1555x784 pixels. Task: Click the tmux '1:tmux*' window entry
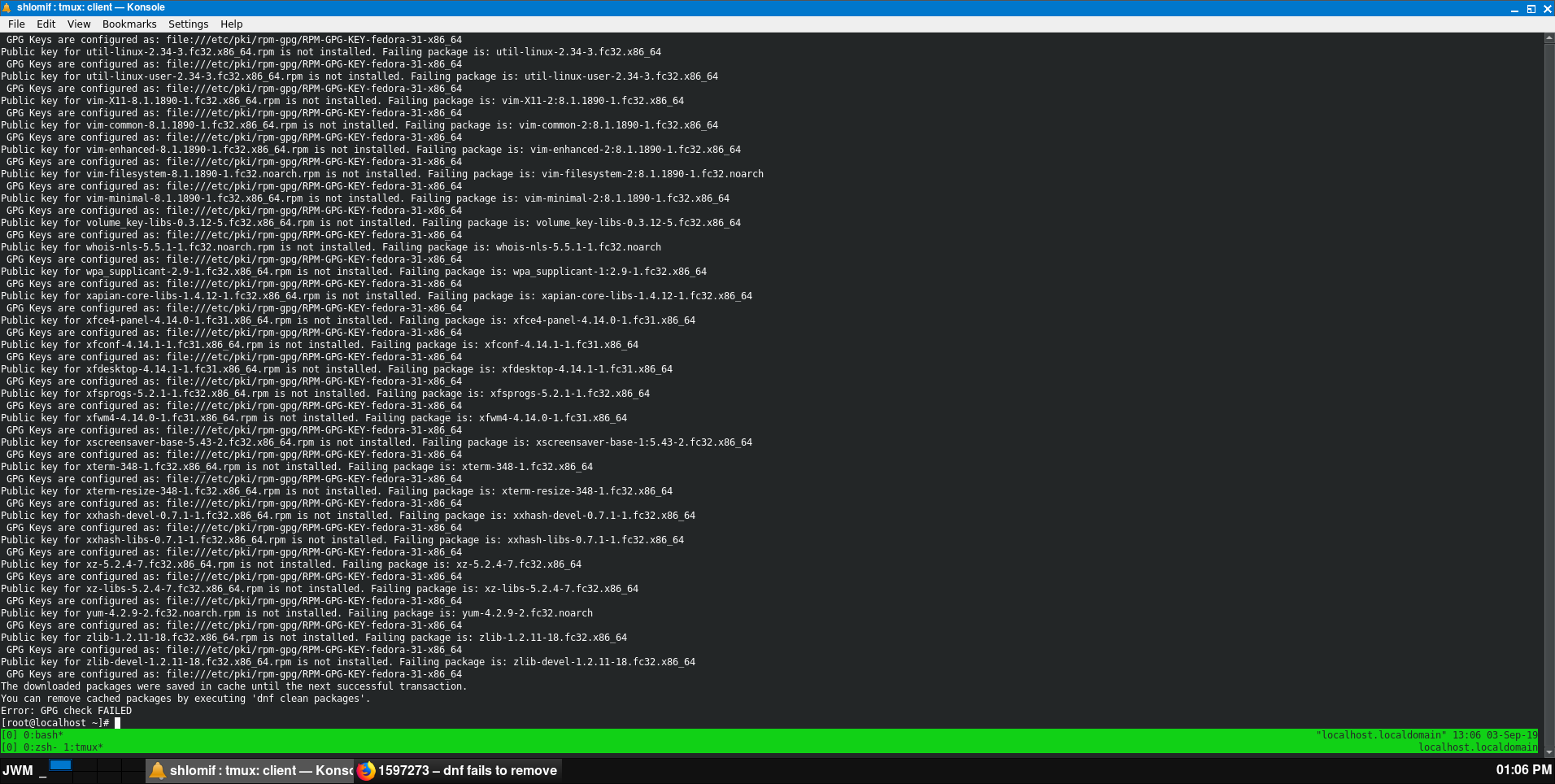(x=83, y=747)
